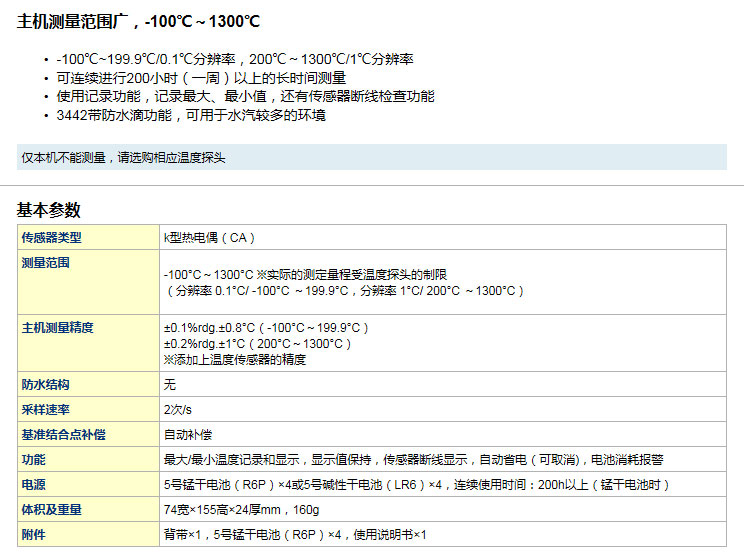The width and height of the screenshot is (744, 556).
Task: Click the bullet about 0.1℃ and 1℃ 分辨率
Action: (235, 59)
